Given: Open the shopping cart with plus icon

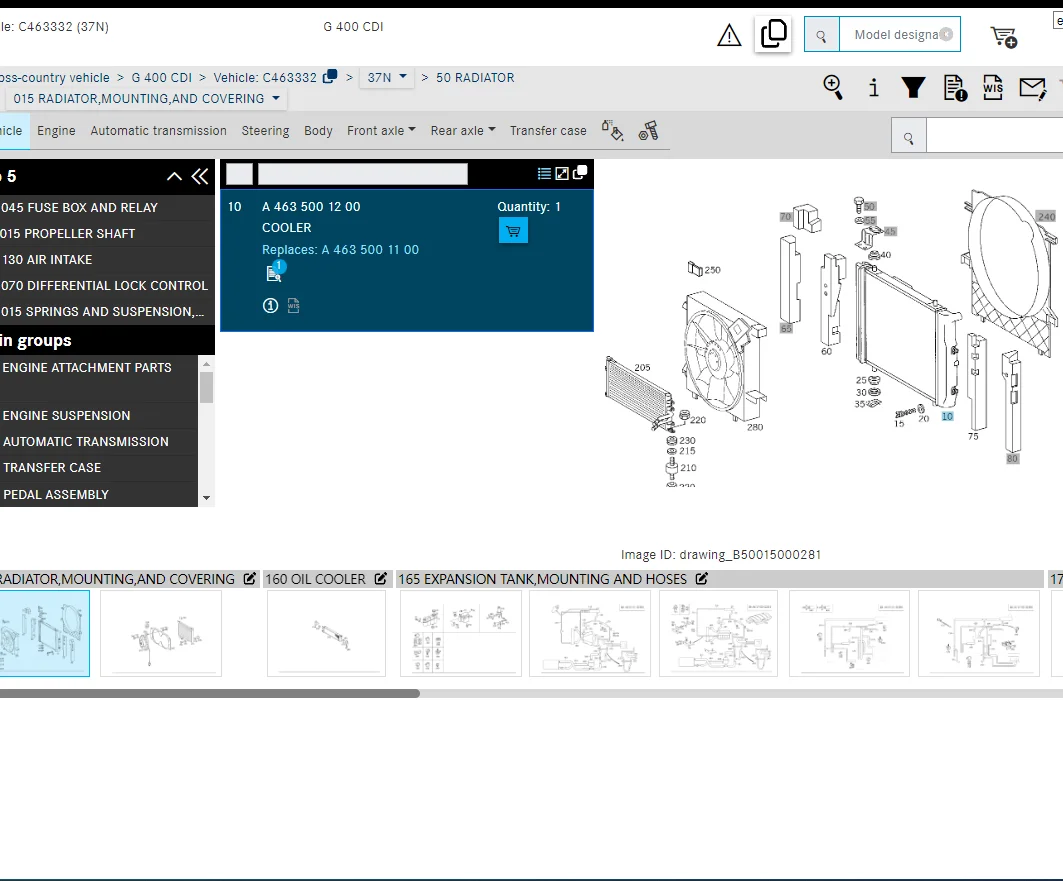Looking at the screenshot, I should point(1003,37).
